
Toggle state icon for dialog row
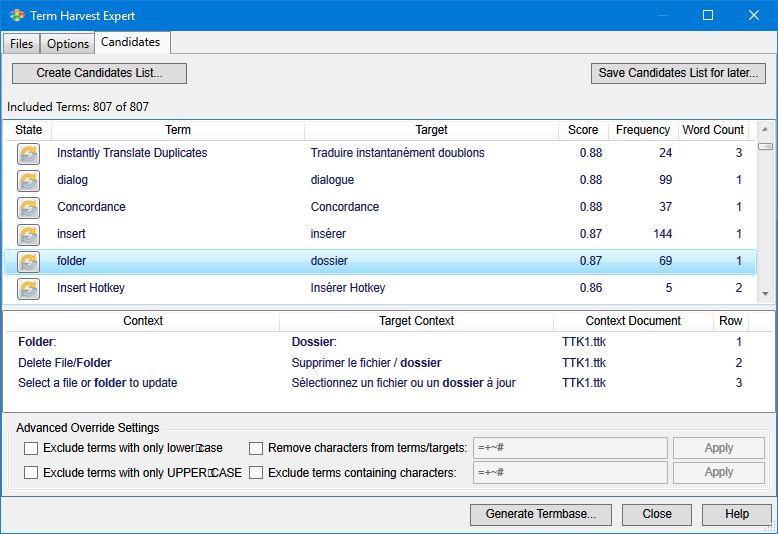tap(28, 181)
